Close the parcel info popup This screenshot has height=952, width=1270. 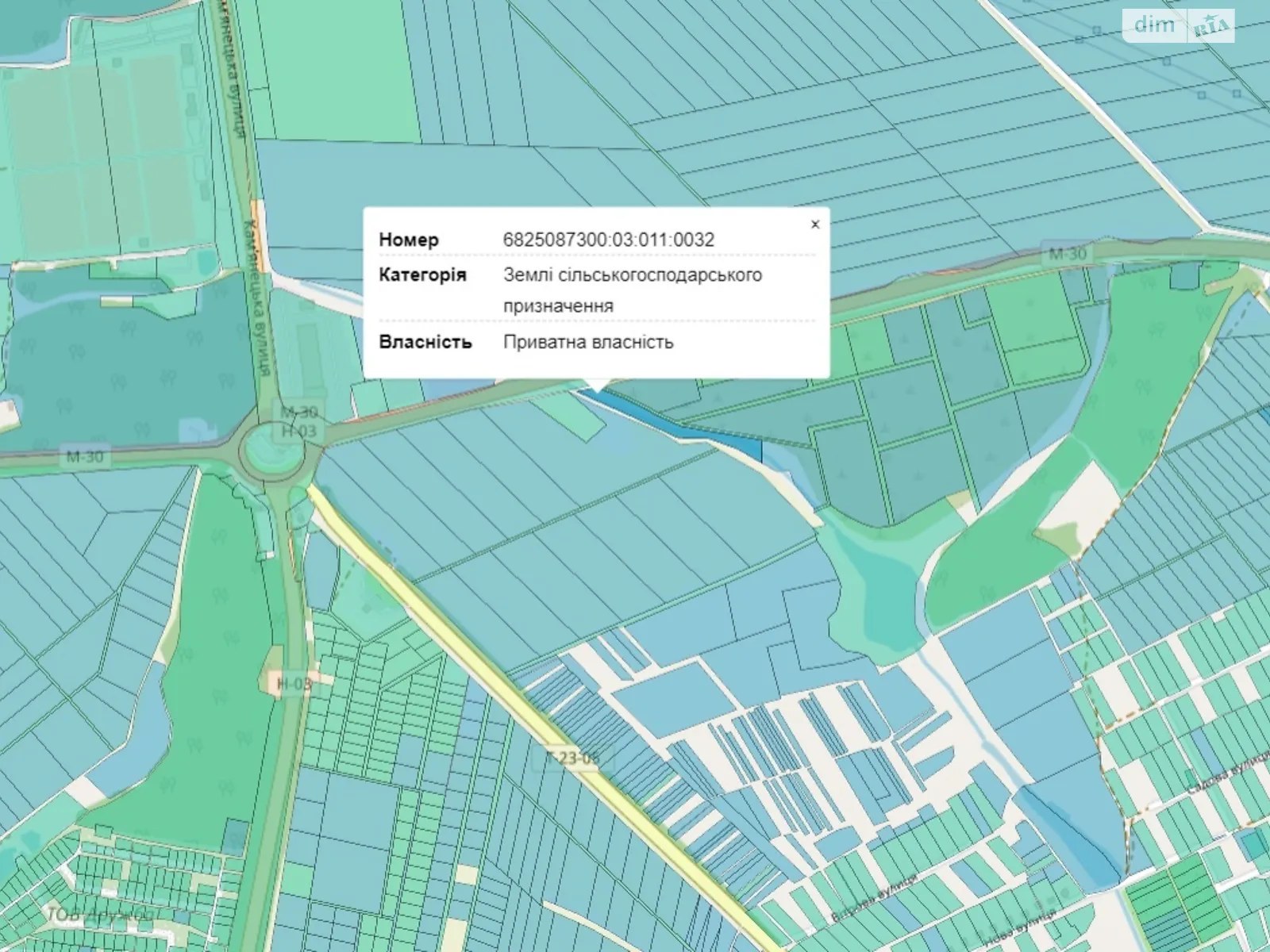(814, 225)
